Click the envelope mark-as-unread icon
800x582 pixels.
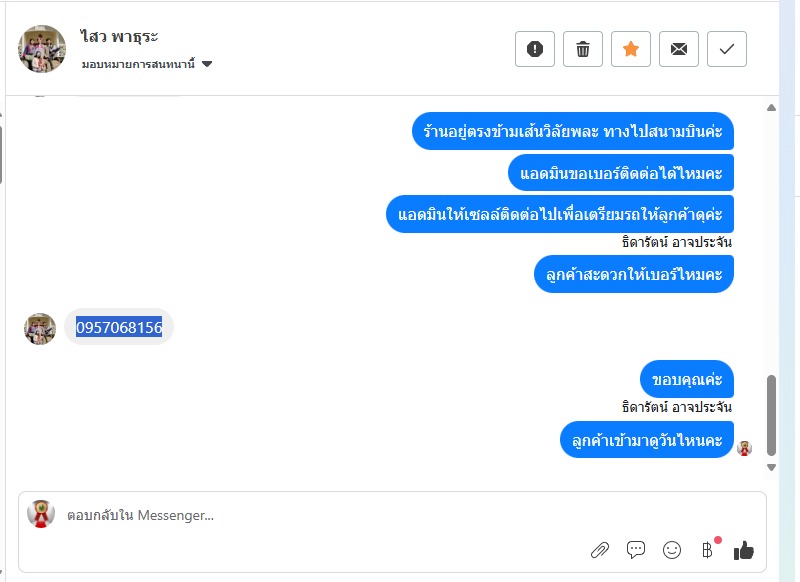679,49
